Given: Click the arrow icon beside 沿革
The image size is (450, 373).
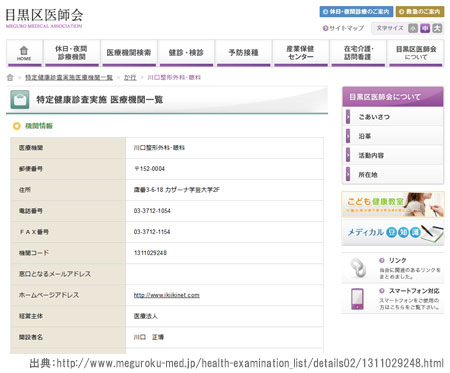Looking at the screenshot, I should (x=348, y=136).
